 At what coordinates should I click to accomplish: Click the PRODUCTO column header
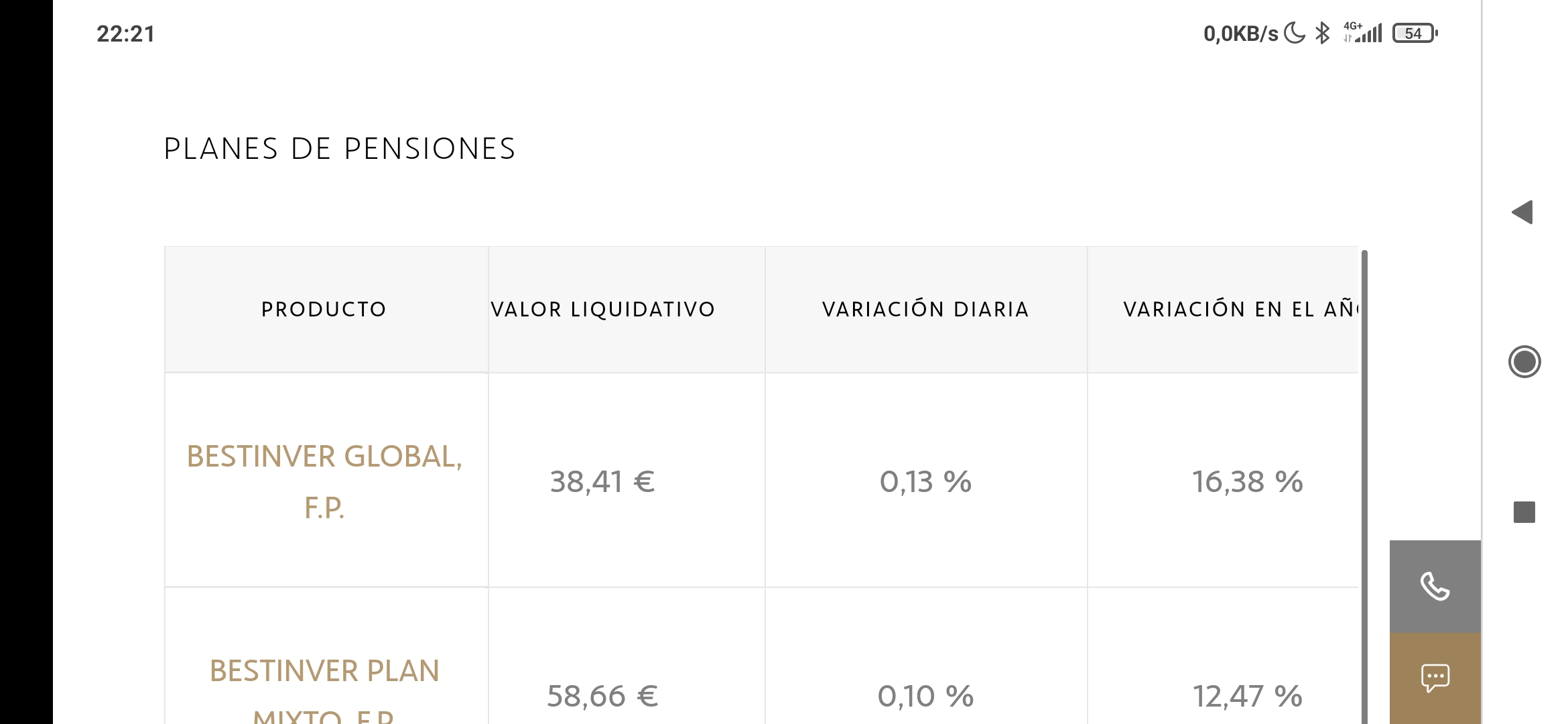click(324, 309)
